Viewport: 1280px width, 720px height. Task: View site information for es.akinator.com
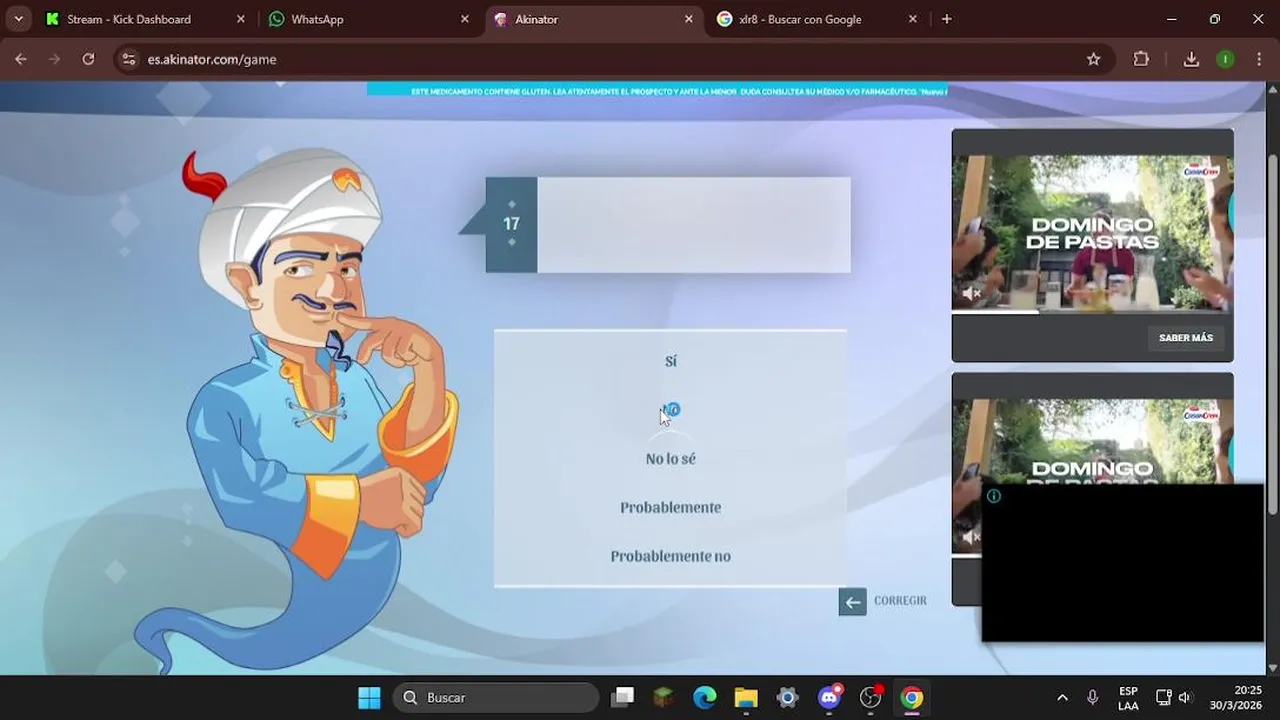click(128, 59)
